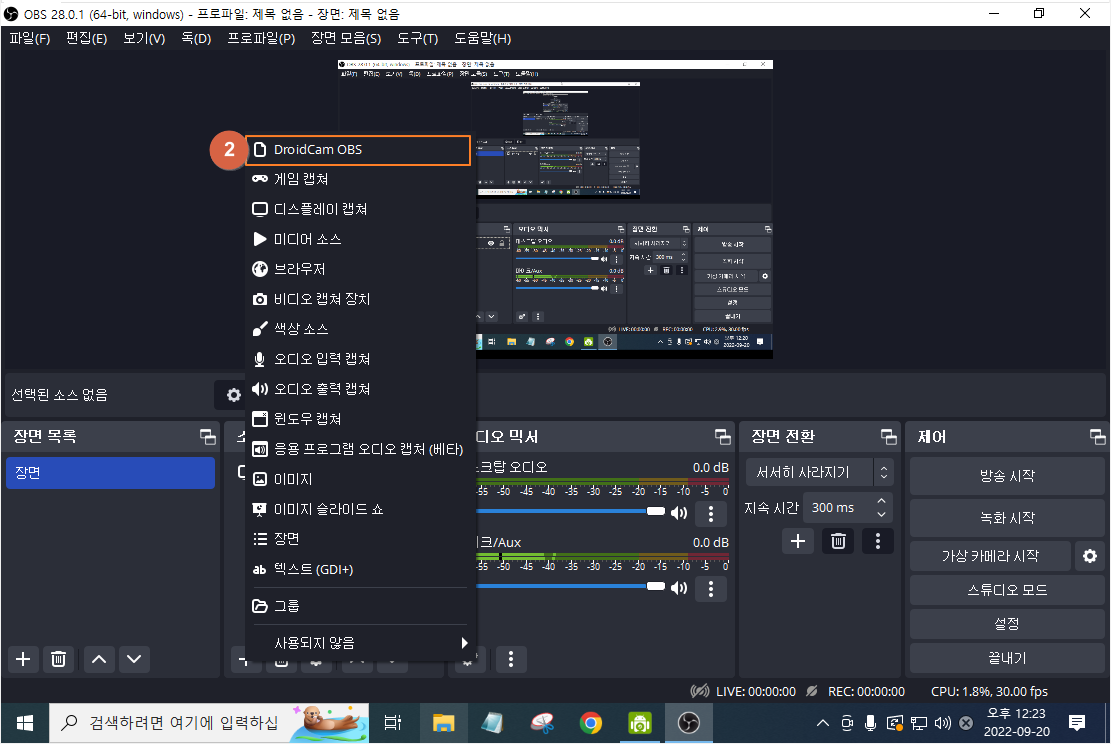Choose 디스플레이 캡쳐 from source menu
The image size is (1111, 744).
(360, 209)
